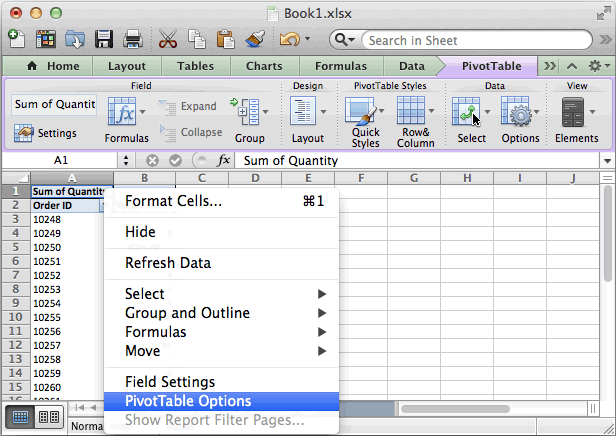This screenshot has height=436, width=616.
Task: Open the Formulas ribbon tab
Action: [x=341, y=66]
